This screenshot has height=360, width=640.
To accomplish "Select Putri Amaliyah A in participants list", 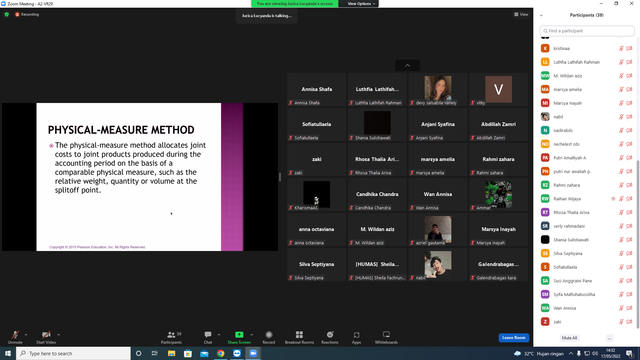I will click(587, 158).
